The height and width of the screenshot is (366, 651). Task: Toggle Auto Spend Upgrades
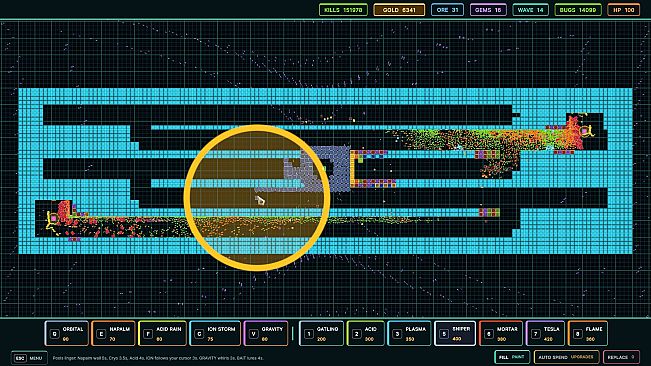pyautogui.click(x=566, y=357)
